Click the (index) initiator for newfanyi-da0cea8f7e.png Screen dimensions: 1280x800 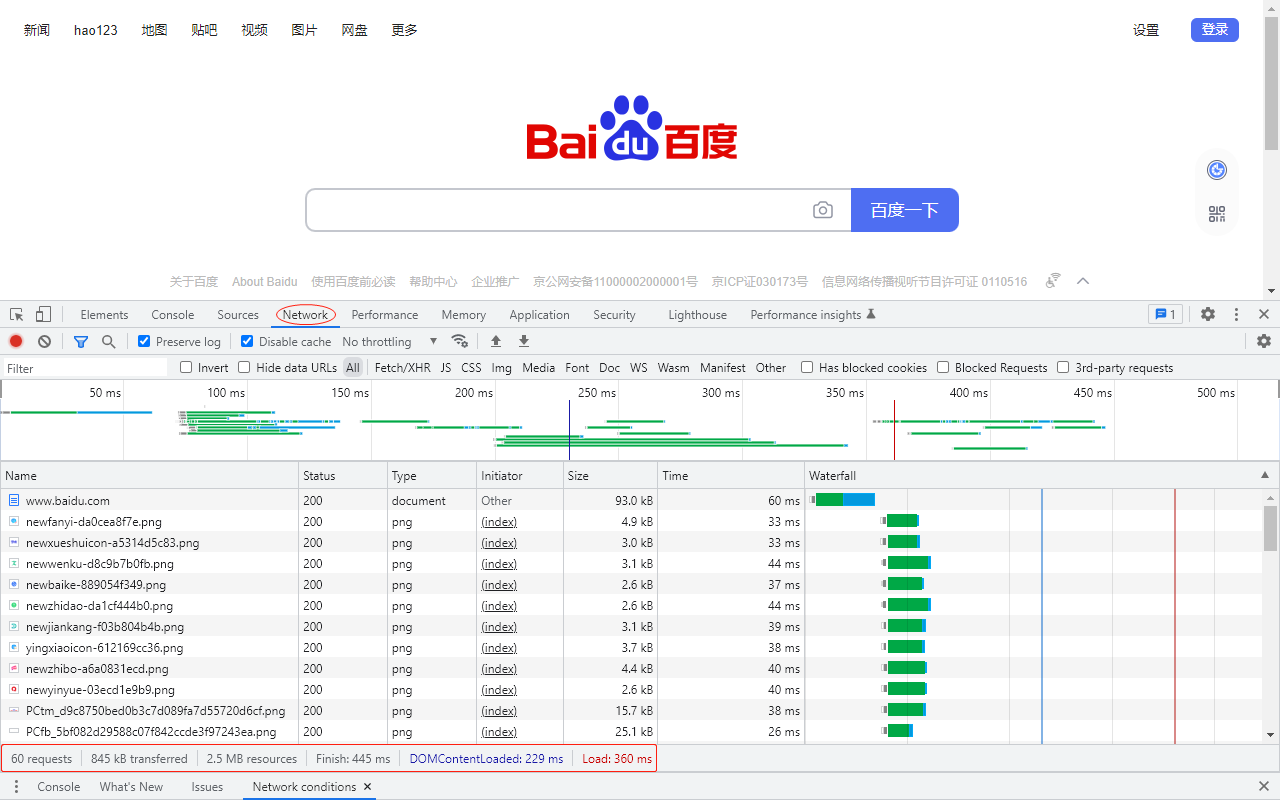[x=499, y=522]
